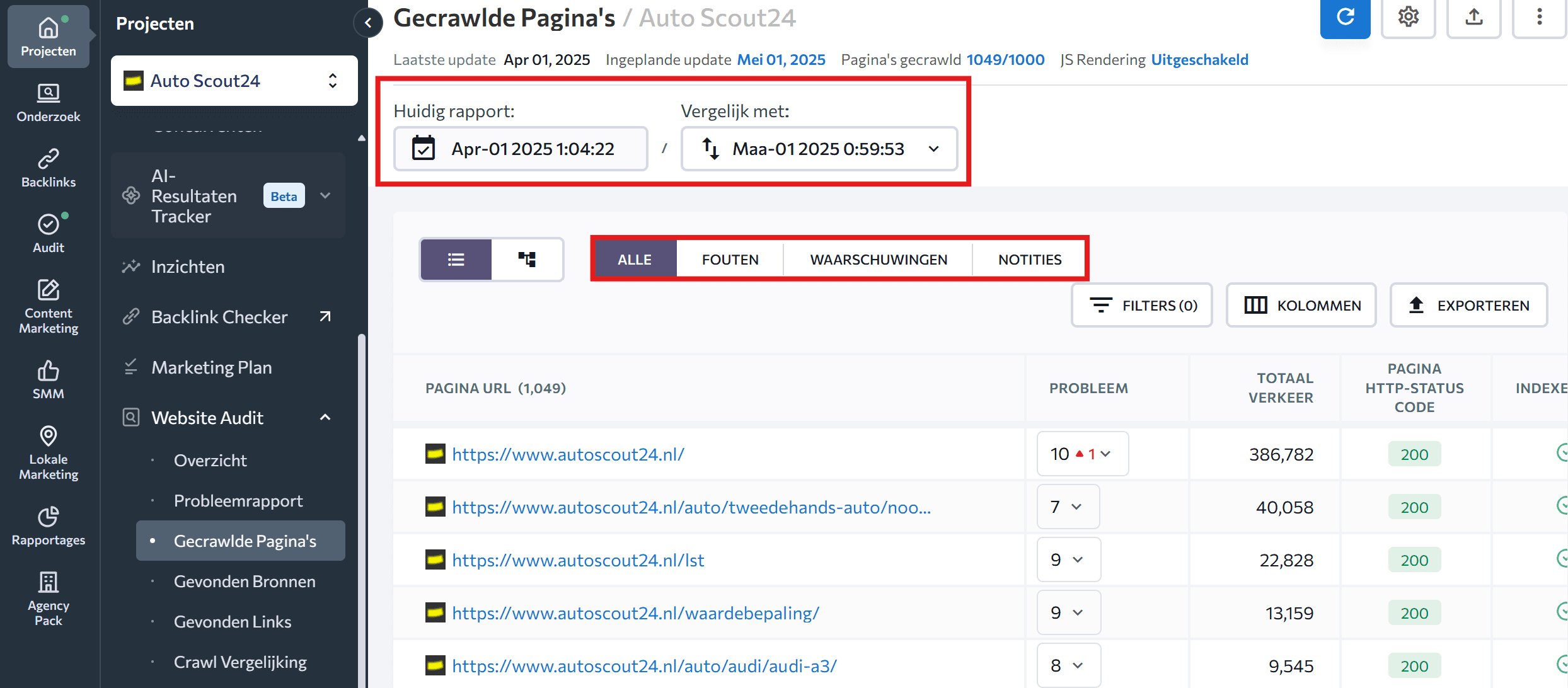Click the Mei 01, 2025 scheduled update link
The height and width of the screenshot is (688, 1568).
click(781, 59)
